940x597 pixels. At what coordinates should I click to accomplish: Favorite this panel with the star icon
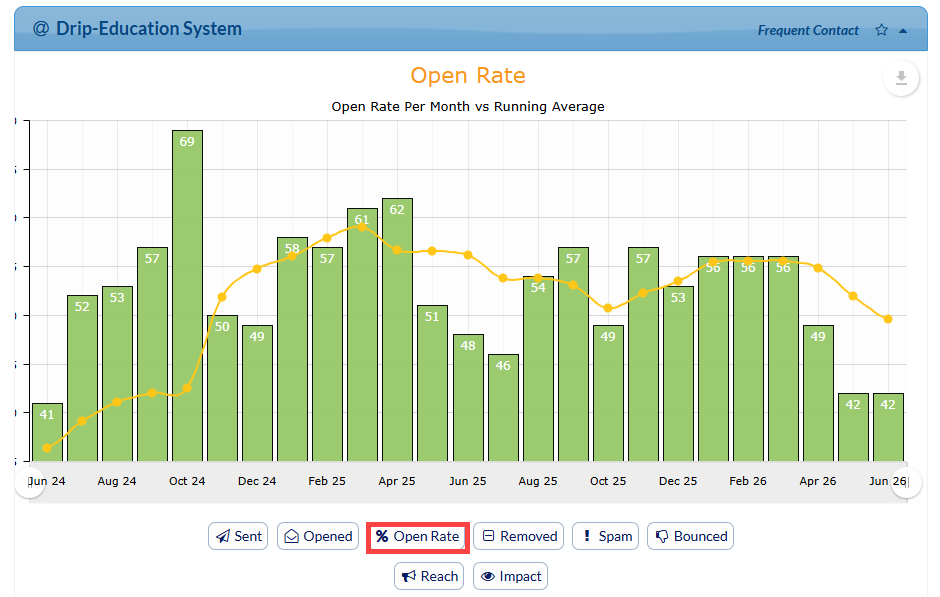pyautogui.click(x=881, y=30)
